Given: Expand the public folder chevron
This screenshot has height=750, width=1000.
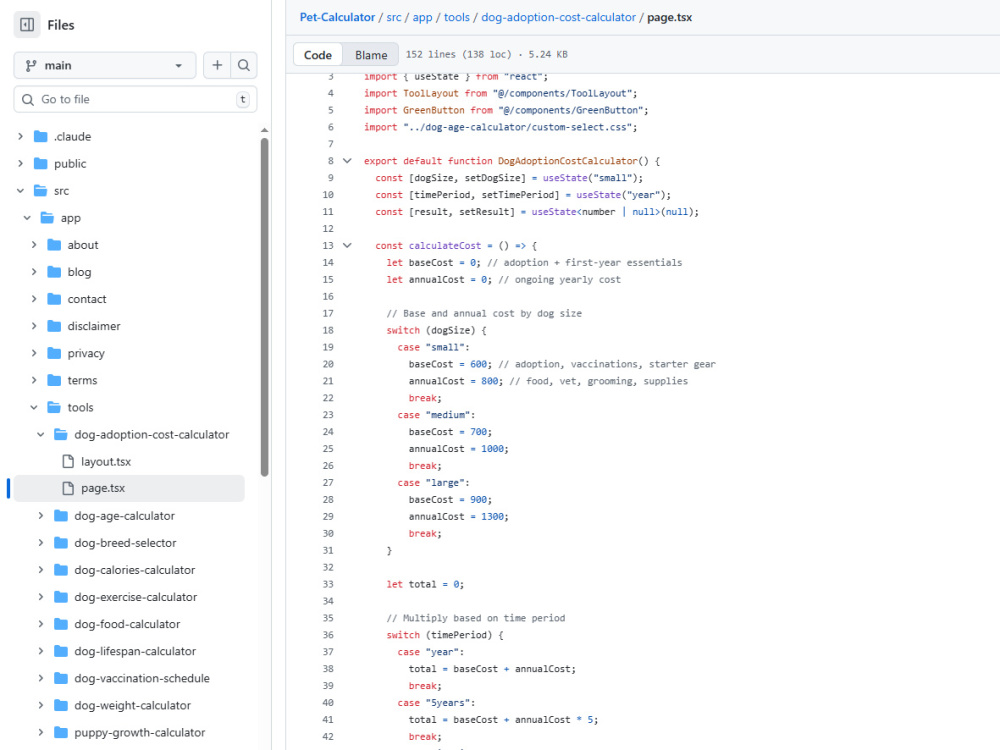Looking at the screenshot, I should tap(20, 163).
